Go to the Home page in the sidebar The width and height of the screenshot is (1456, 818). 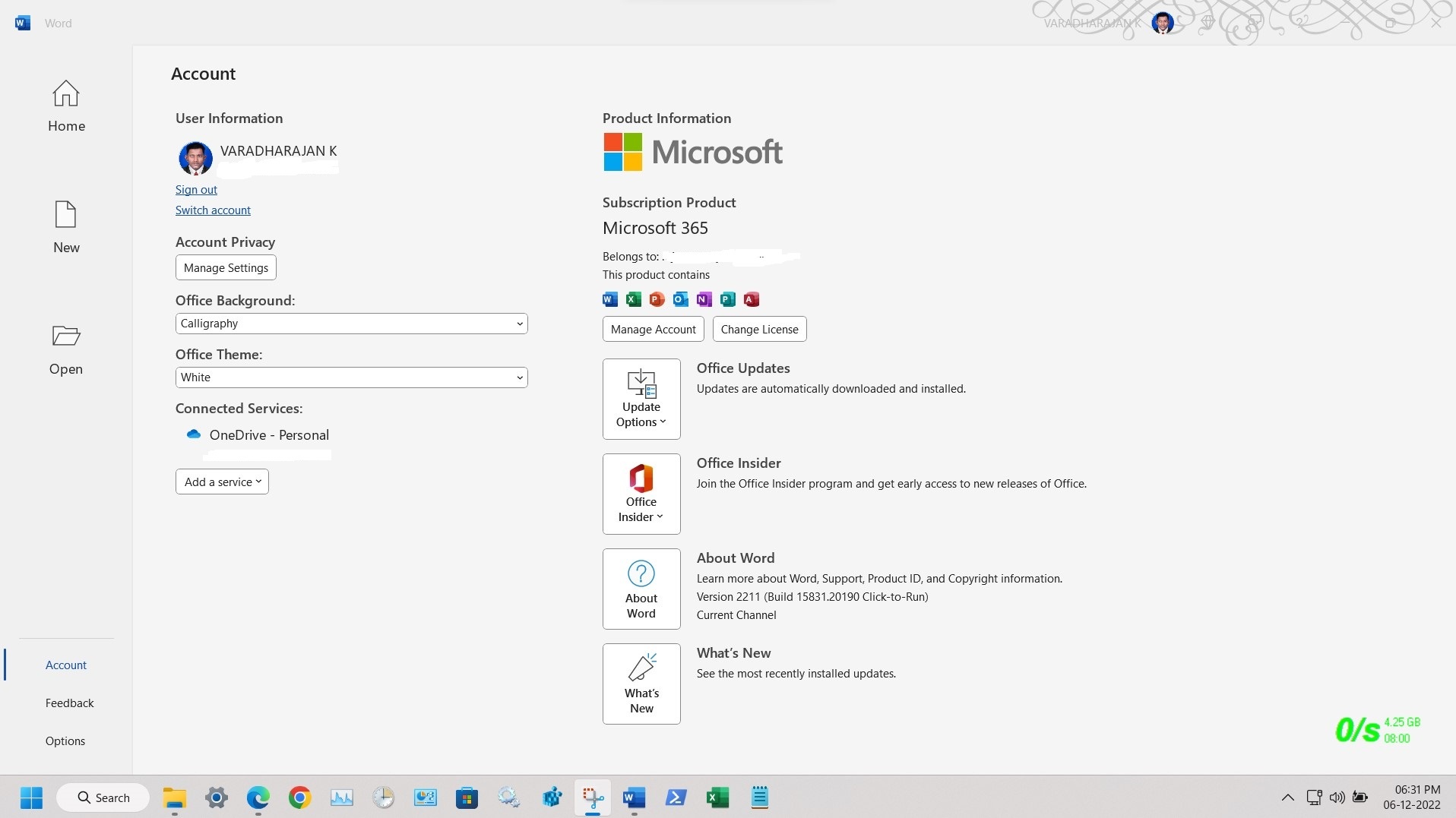(66, 106)
